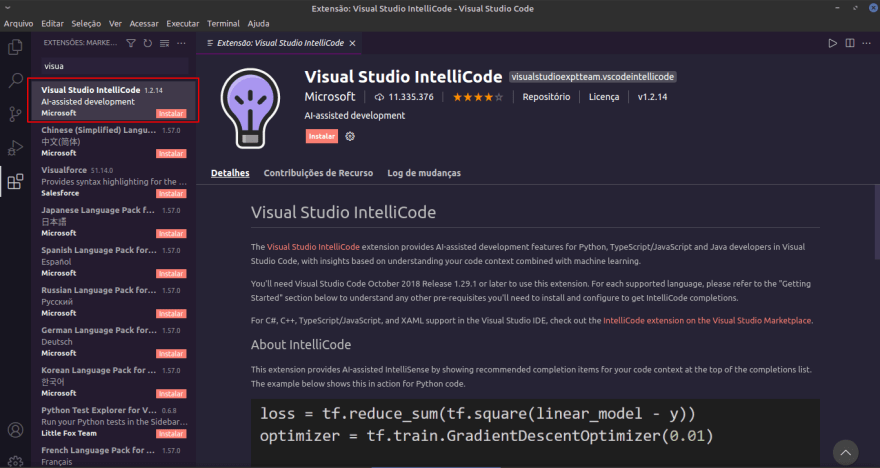Follow the Visual Studio IntelliCode red link
The image size is (880, 468).
click(x=313, y=247)
